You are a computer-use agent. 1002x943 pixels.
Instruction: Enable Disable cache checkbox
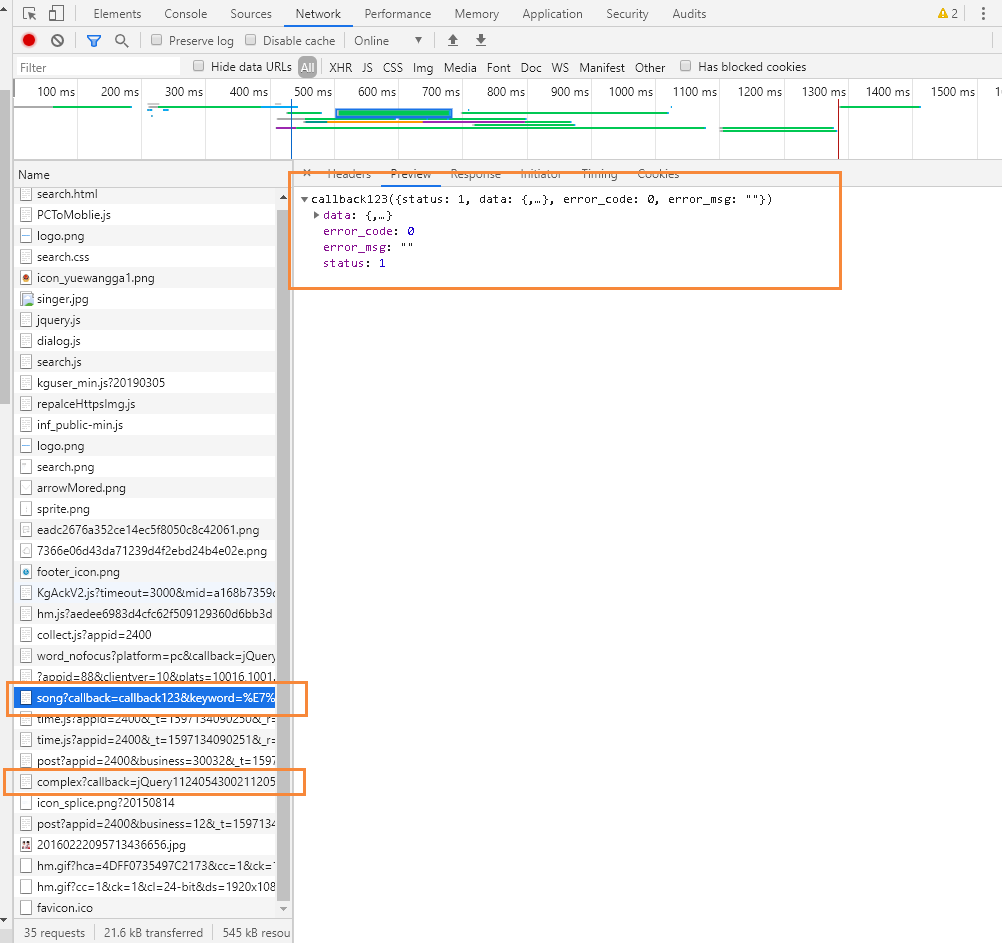click(250, 40)
